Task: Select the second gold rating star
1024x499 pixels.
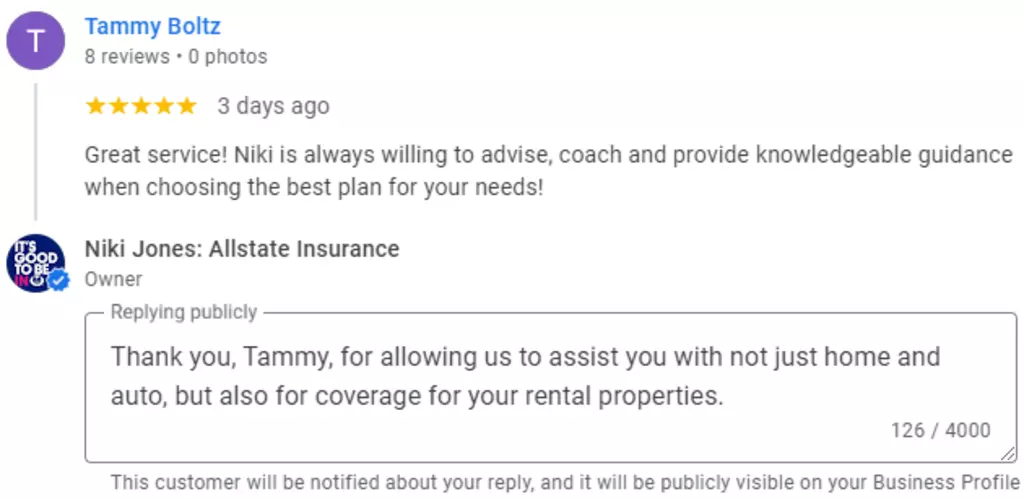Action: (118, 106)
